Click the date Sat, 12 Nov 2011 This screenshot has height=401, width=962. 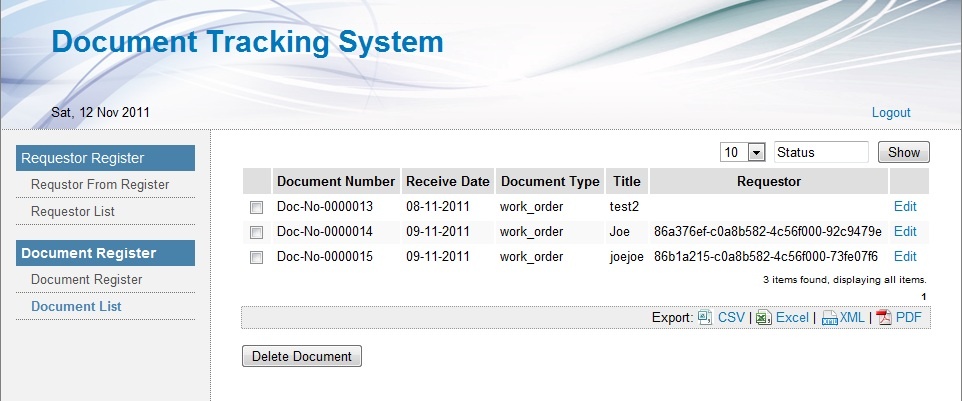[x=100, y=113]
